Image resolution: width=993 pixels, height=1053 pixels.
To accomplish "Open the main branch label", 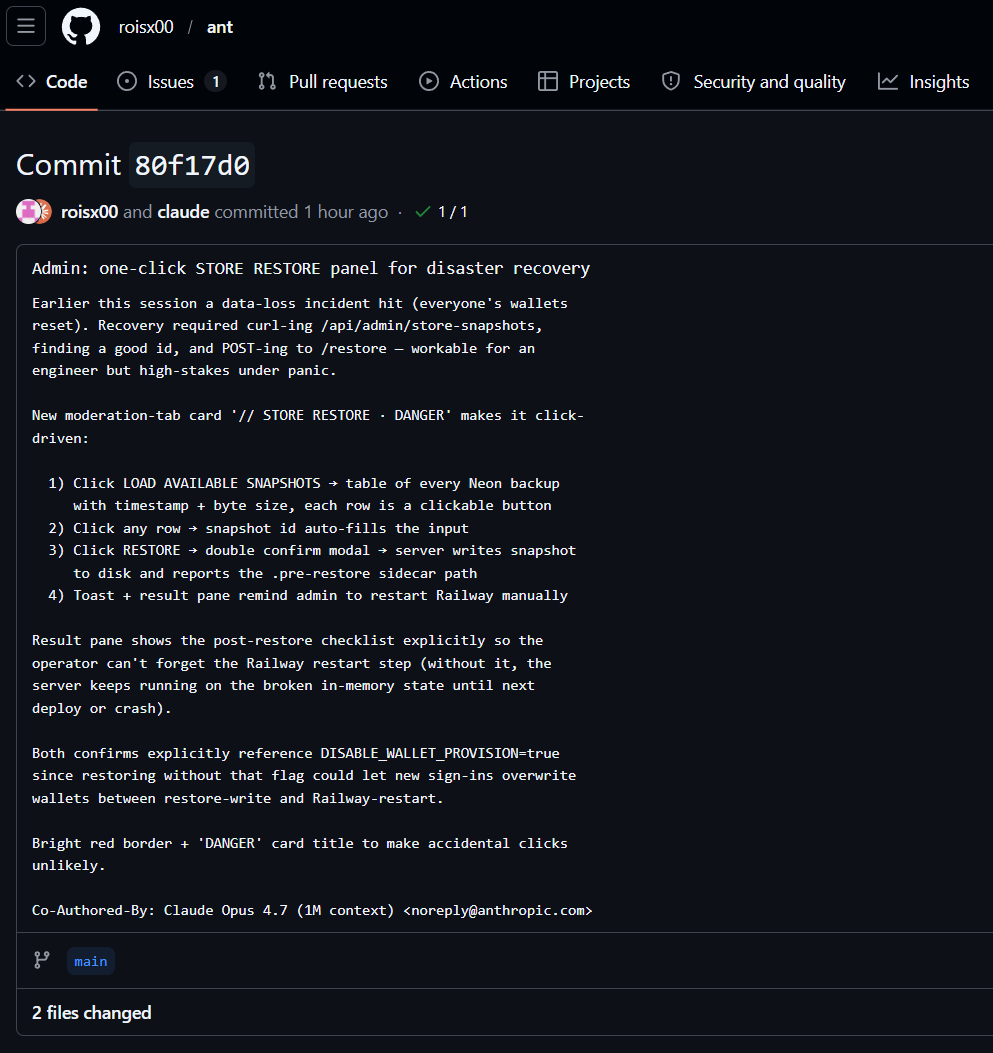I will click(x=91, y=961).
